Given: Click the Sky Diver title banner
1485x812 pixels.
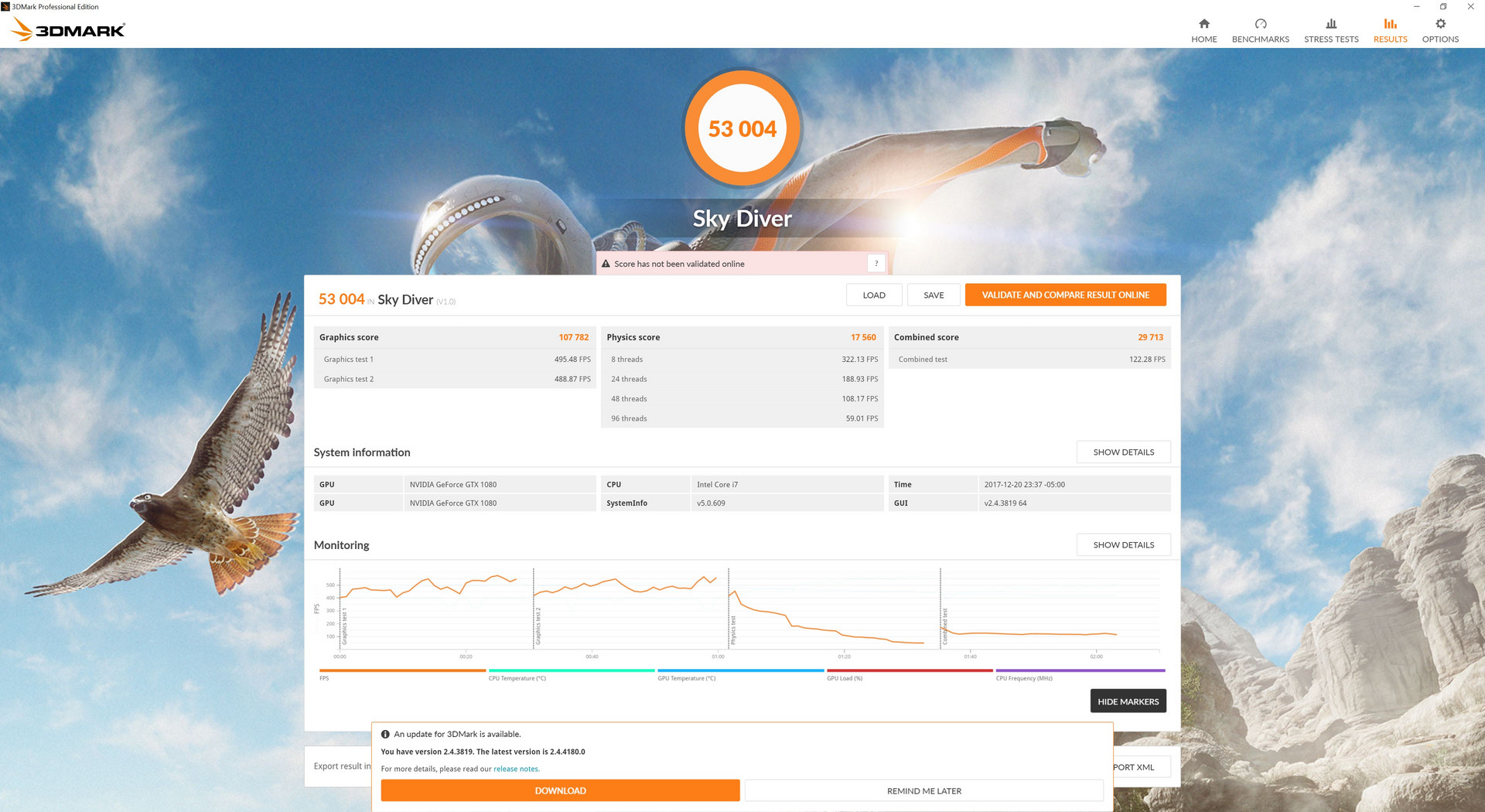Looking at the screenshot, I should [742, 219].
